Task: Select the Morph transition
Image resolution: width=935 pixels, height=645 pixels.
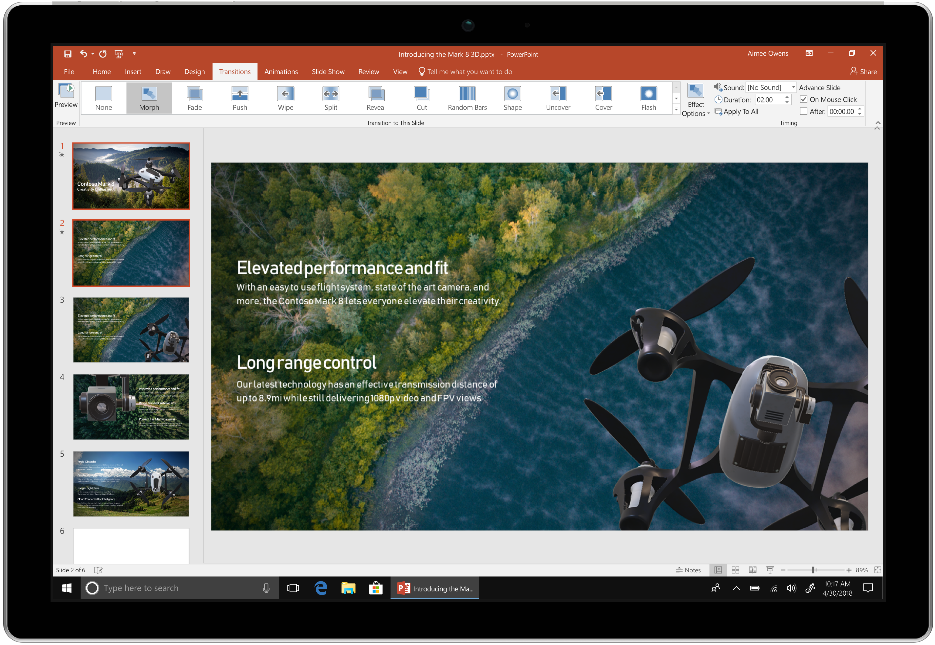Action: tap(149, 97)
